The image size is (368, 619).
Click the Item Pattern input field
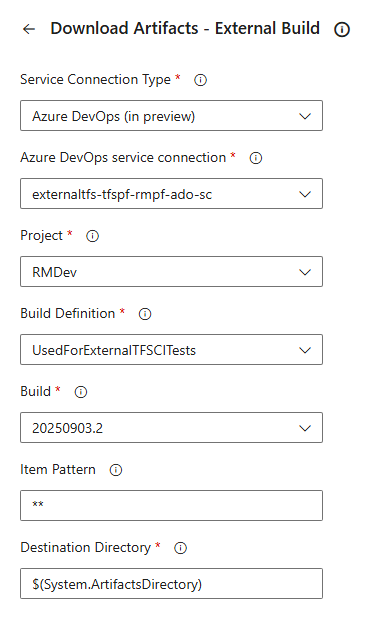(171, 505)
